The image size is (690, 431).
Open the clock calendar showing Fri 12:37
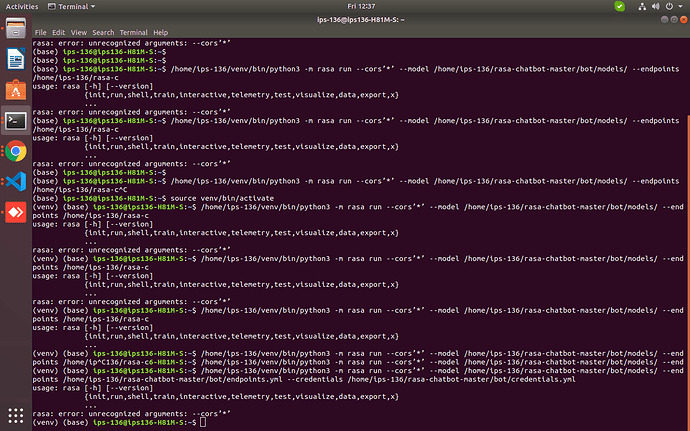coord(361,7)
